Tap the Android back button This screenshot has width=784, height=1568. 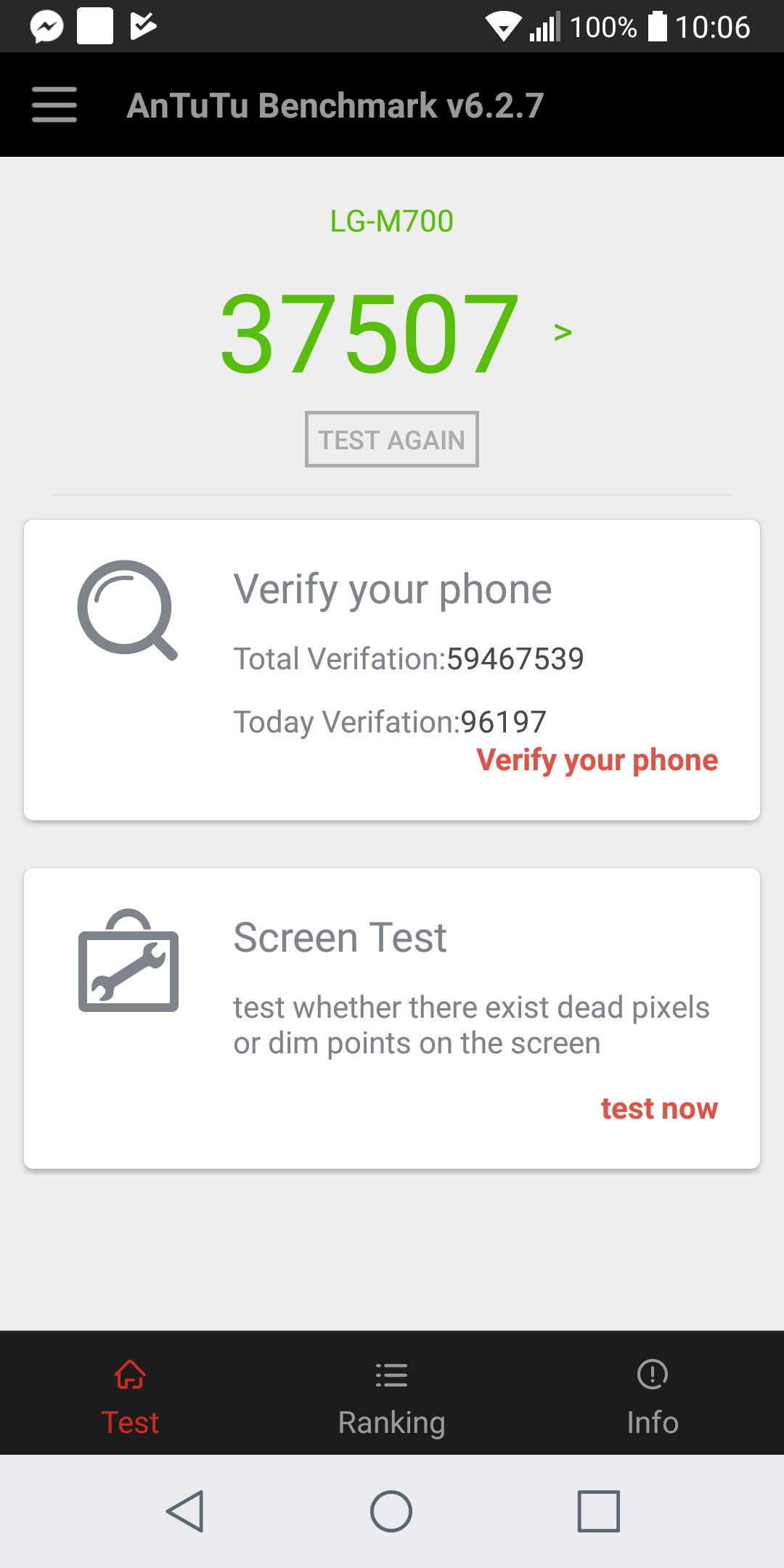click(x=185, y=1511)
